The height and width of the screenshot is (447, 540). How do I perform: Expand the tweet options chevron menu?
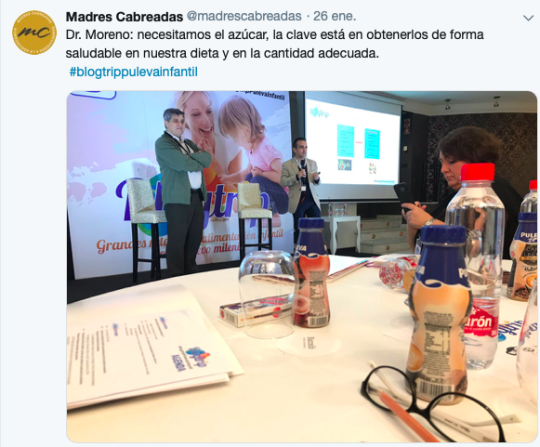point(528,18)
